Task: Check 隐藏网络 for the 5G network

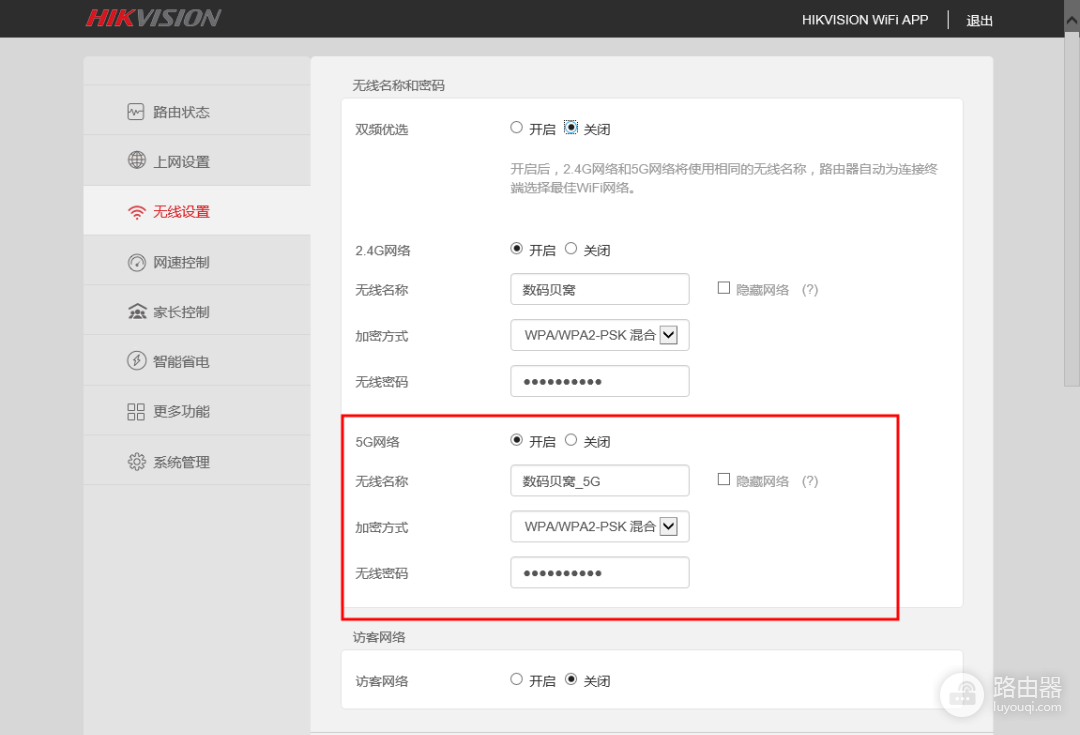Action: [x=722, y=480]
